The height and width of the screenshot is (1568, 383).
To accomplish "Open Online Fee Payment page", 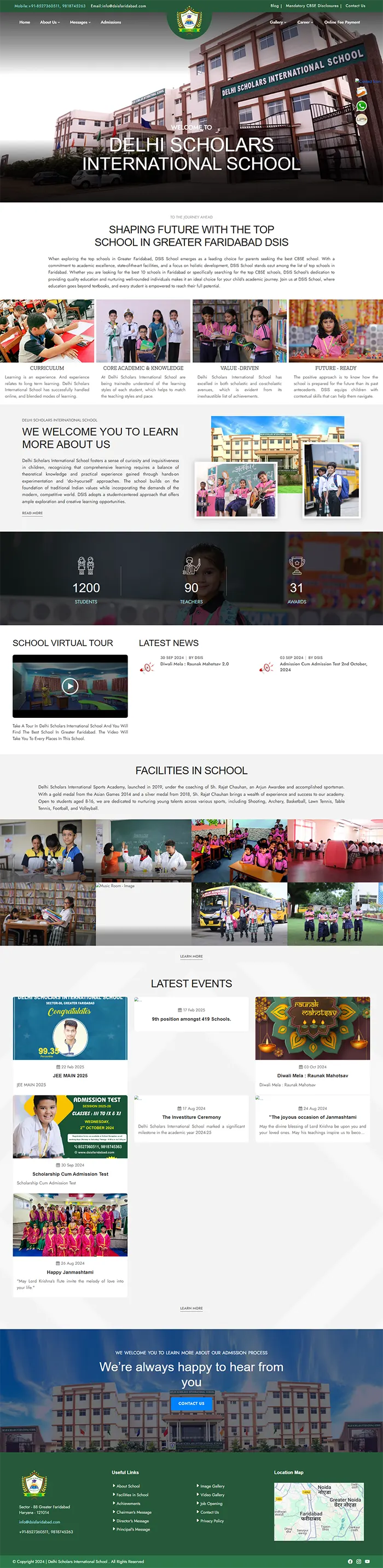I will pyautogui.click(x=341, y=22).
